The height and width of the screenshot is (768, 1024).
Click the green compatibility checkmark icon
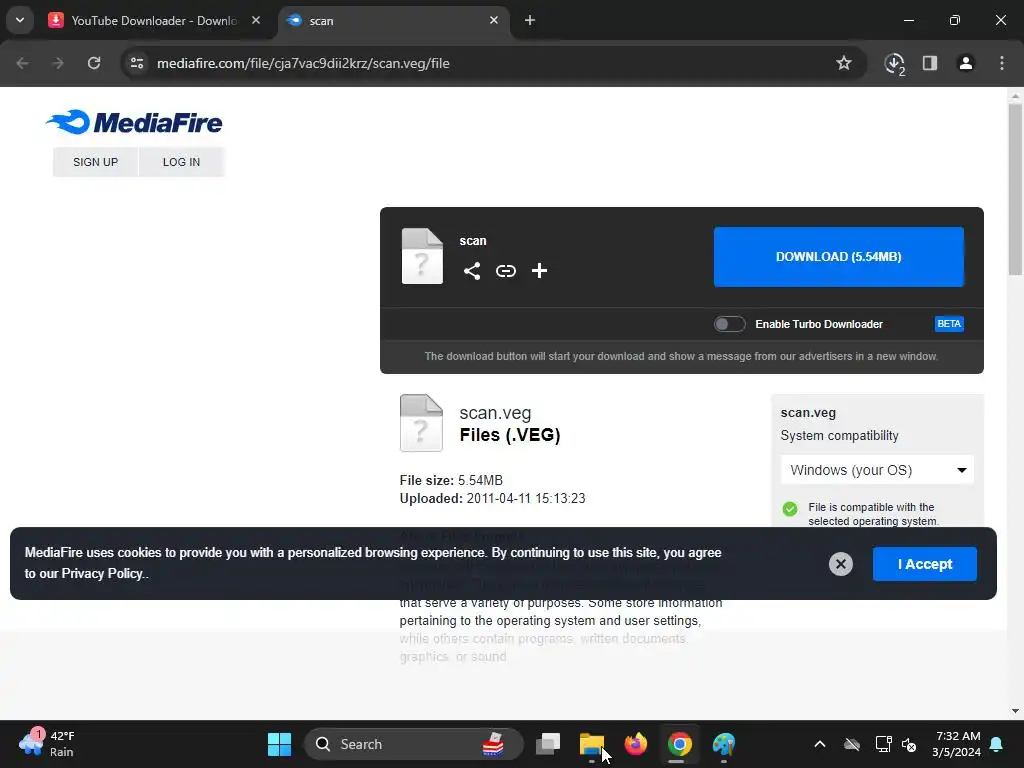(790, 508)
